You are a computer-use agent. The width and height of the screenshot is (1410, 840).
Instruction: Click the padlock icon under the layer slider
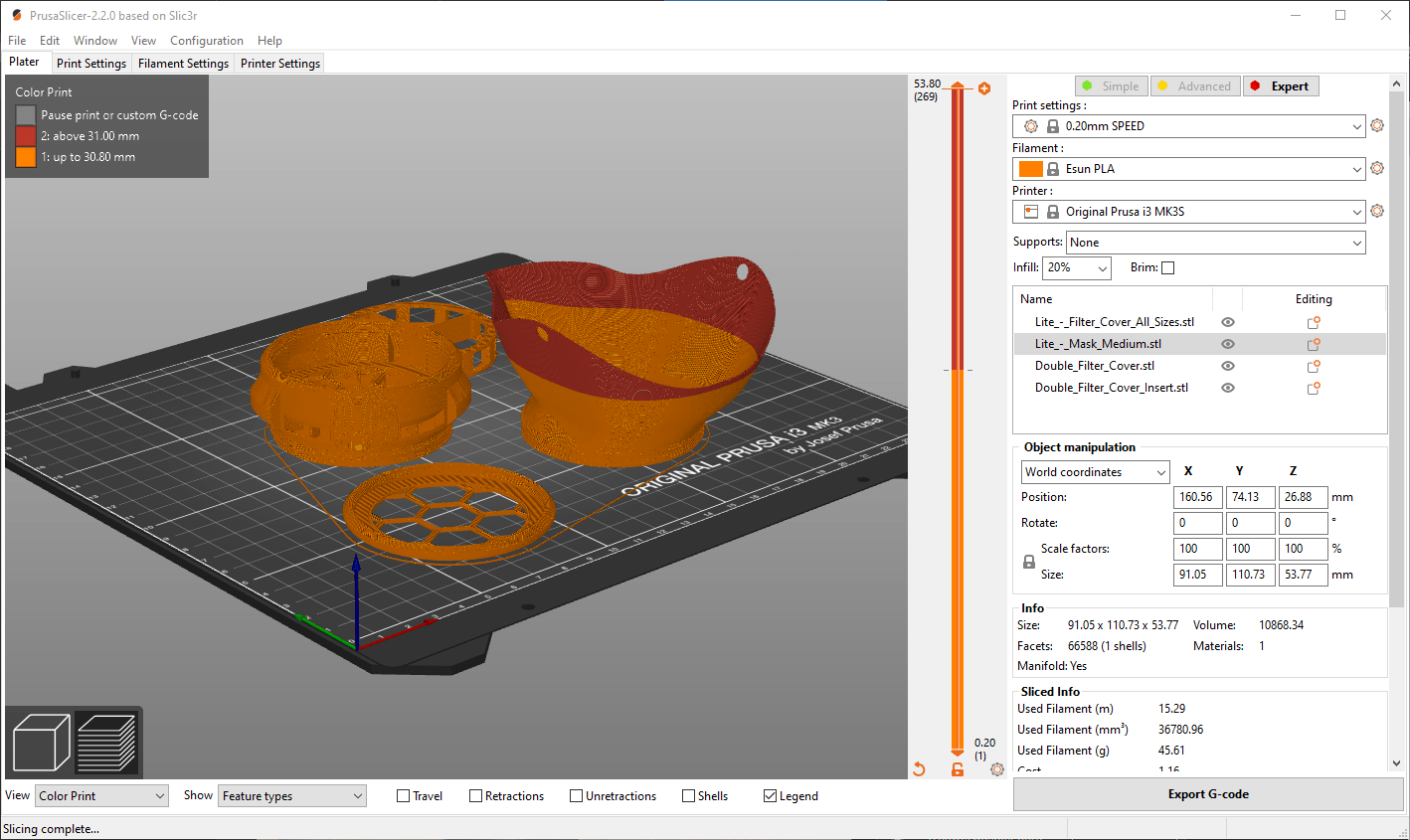[x=958, y=768]
